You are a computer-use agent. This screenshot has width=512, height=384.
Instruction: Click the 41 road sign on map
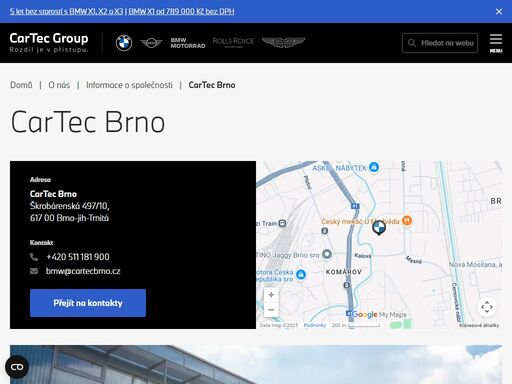tap(355, 206)
